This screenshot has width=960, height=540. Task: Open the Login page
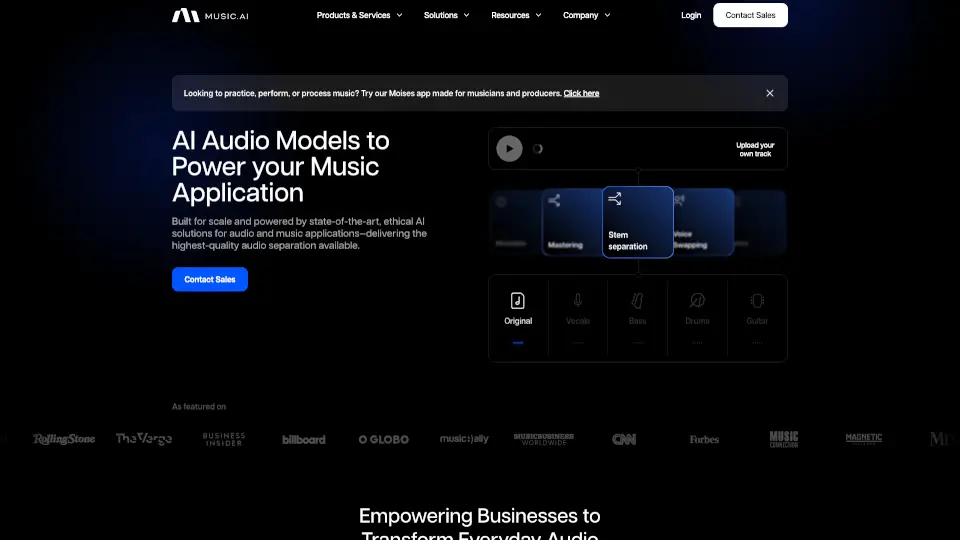[x=691, y=15]
